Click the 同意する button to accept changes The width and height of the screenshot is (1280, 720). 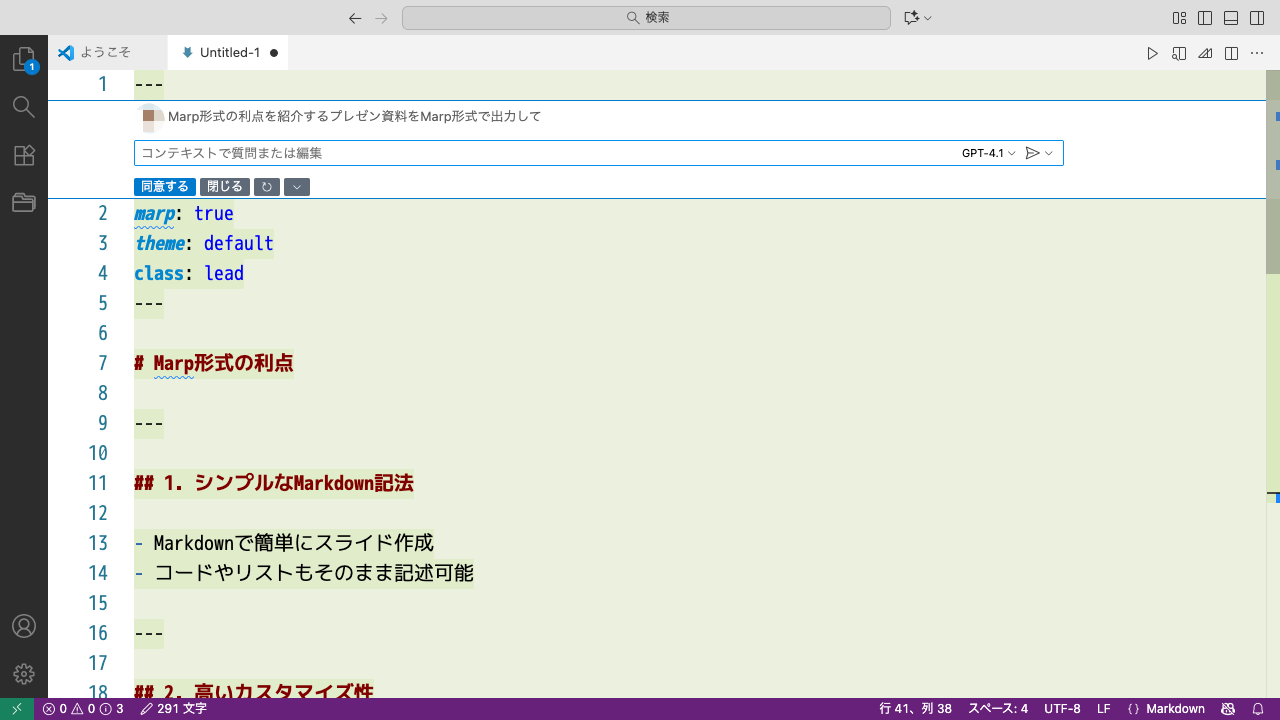pos(165,187)
